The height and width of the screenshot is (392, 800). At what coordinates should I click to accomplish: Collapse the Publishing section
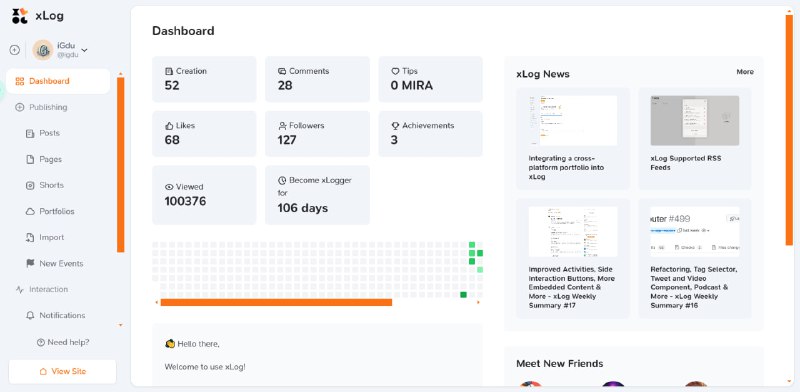[41, 107]
